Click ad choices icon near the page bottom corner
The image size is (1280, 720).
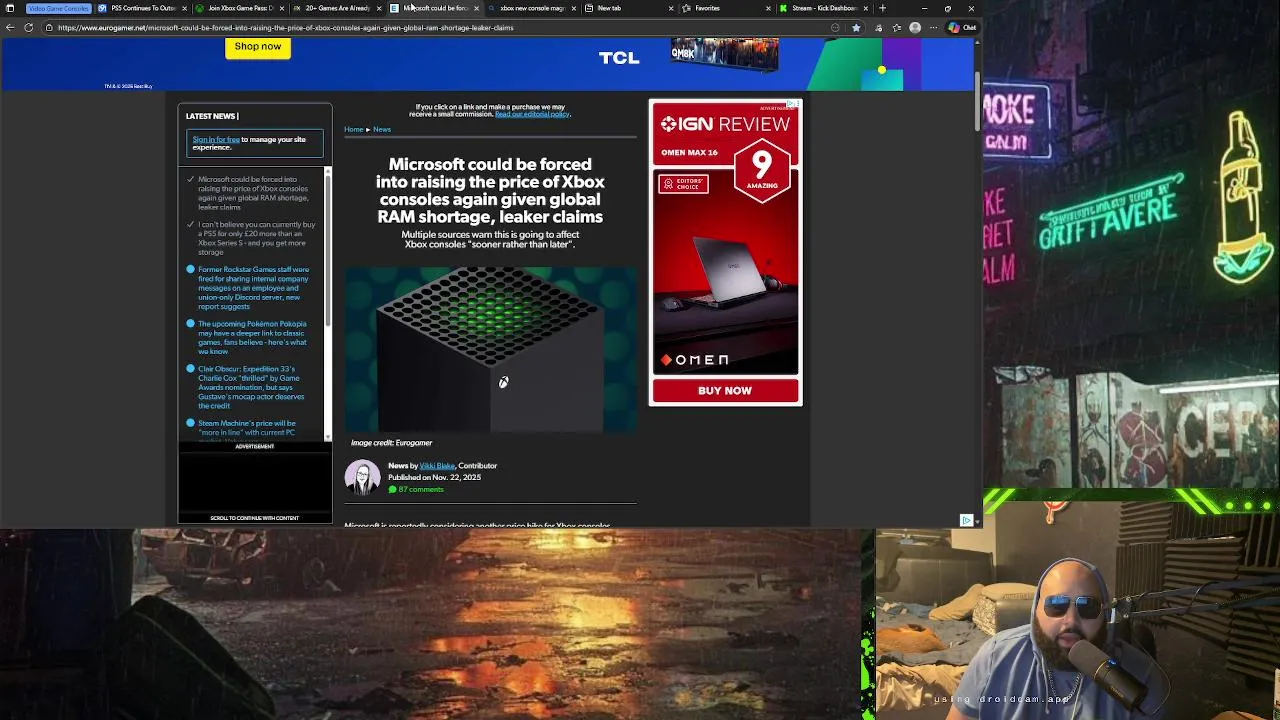pos(966,520)
